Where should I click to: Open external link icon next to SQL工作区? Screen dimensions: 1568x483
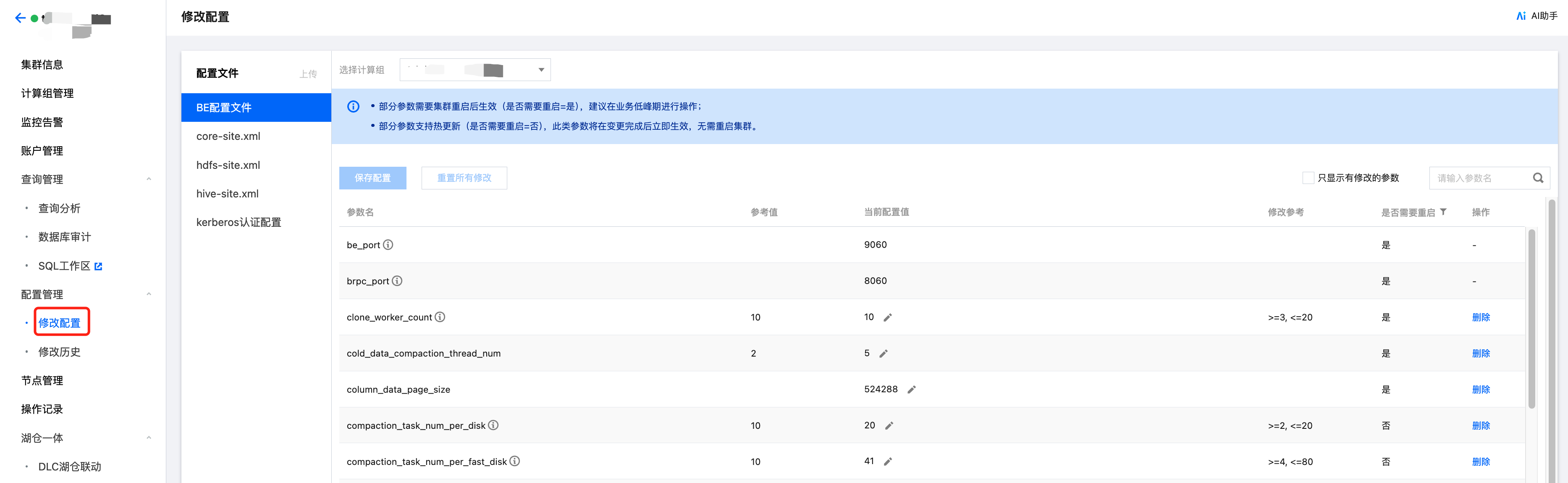(x=99, y=266)
